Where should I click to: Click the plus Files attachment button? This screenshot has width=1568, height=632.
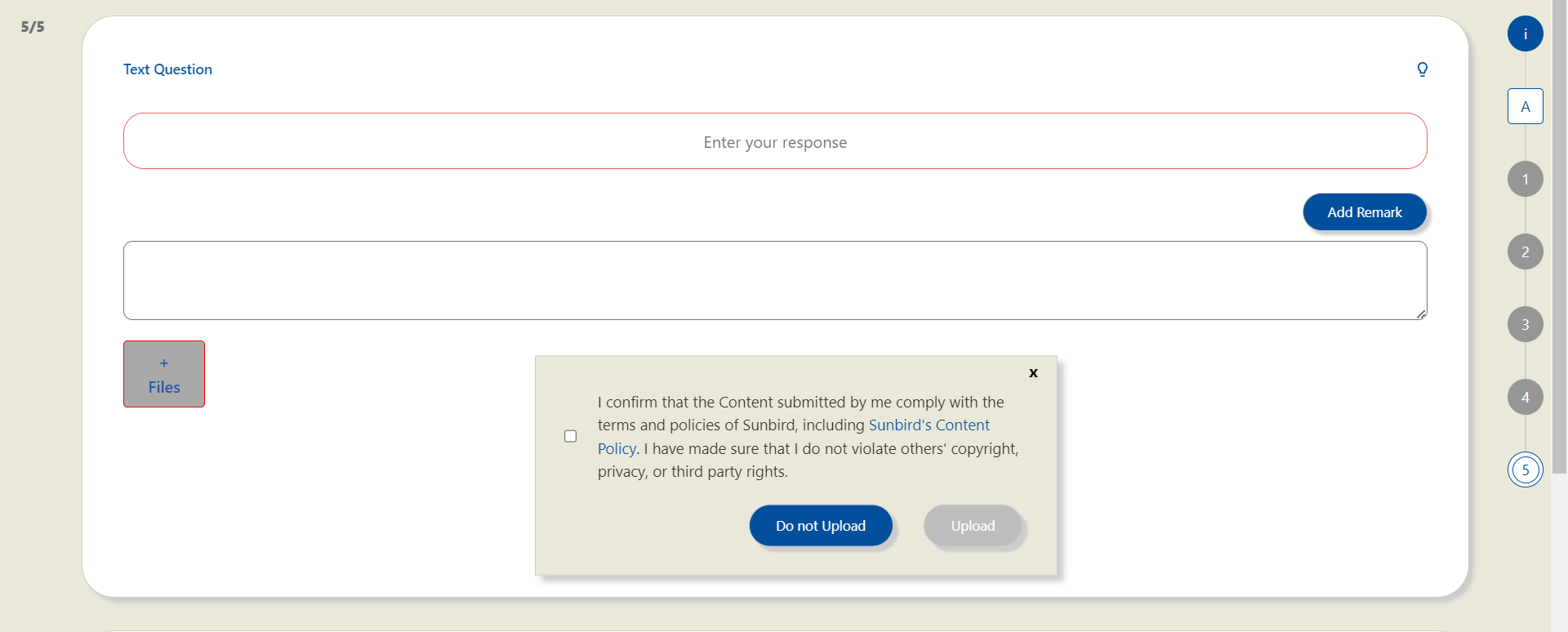[164, 374]
